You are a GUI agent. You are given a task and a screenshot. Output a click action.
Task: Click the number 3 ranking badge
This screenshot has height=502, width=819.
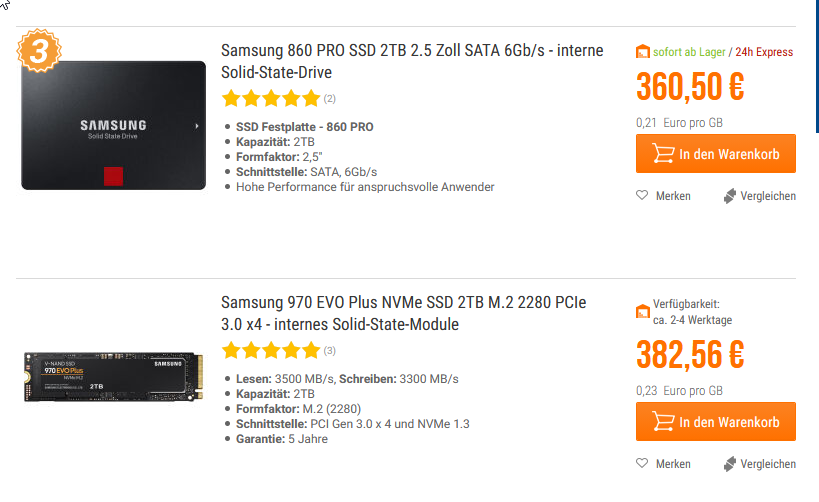[39, 51]
